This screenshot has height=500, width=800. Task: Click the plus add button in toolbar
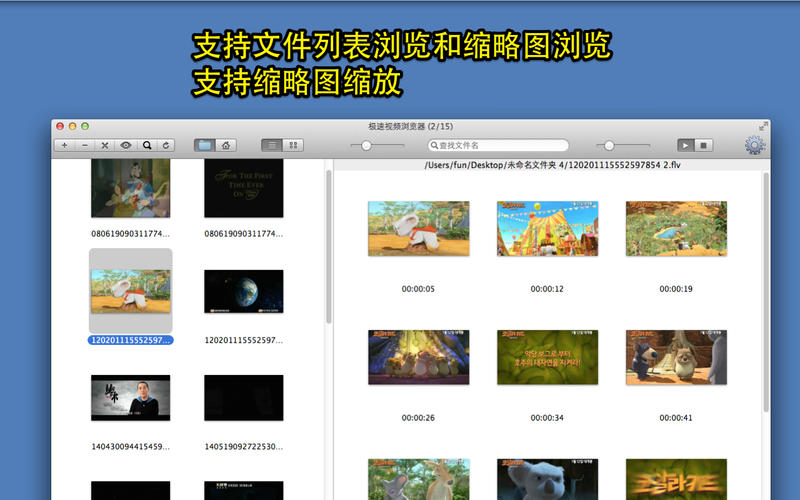[64, 145]
